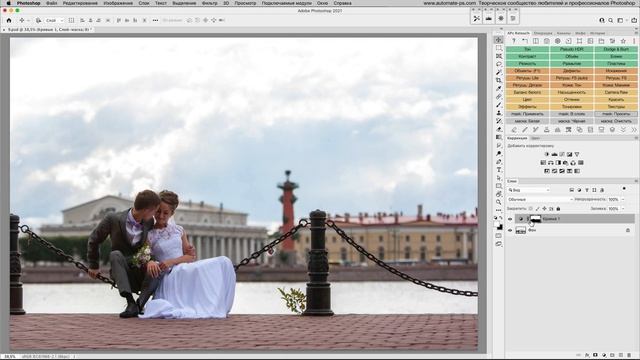This screenshot has height=360, width=640.
Task: Toggle lock transparent pixels in Layers panel
Action: [531, 209]
